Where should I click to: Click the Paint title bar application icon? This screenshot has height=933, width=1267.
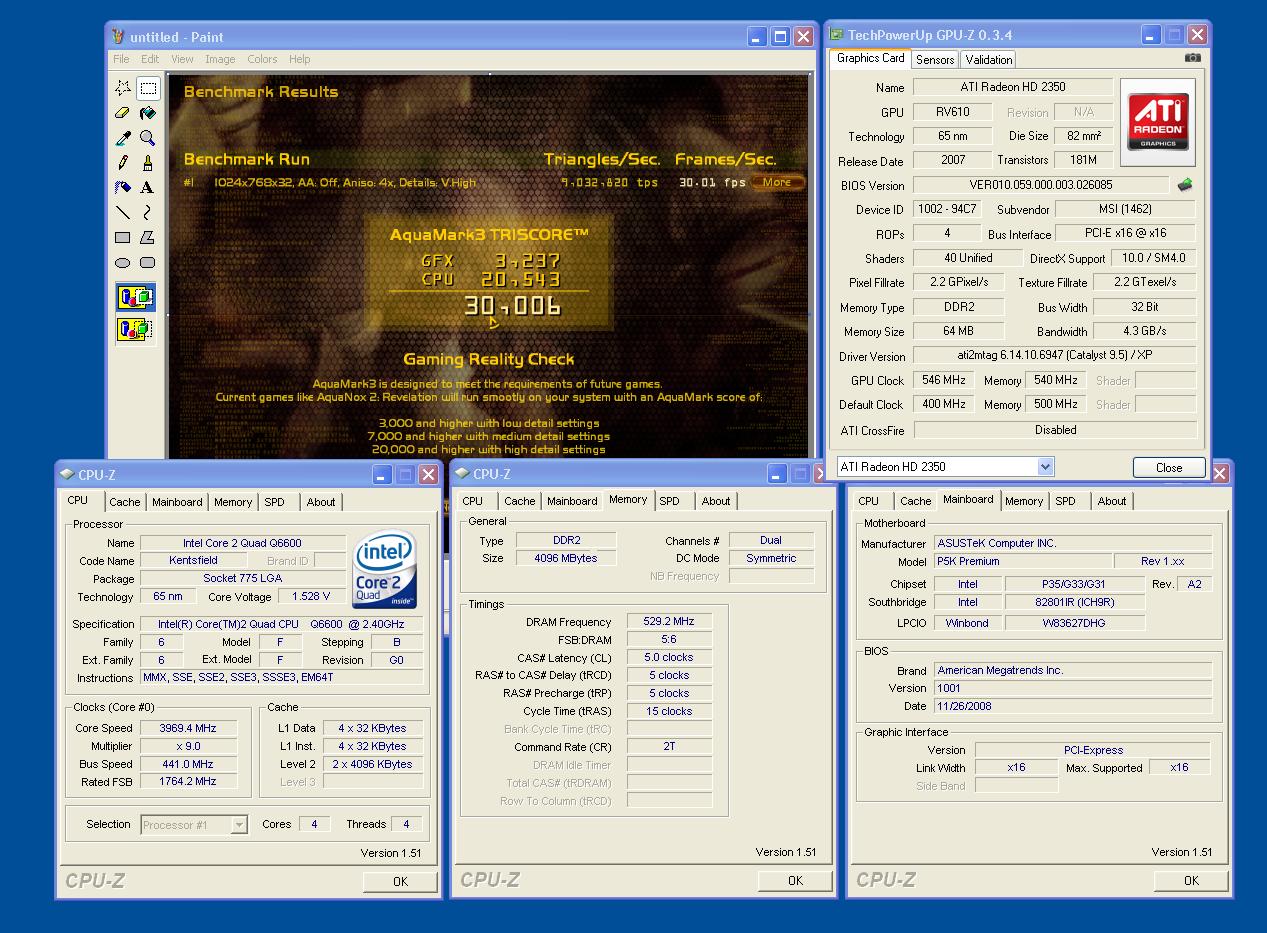[x=119, y=37]
